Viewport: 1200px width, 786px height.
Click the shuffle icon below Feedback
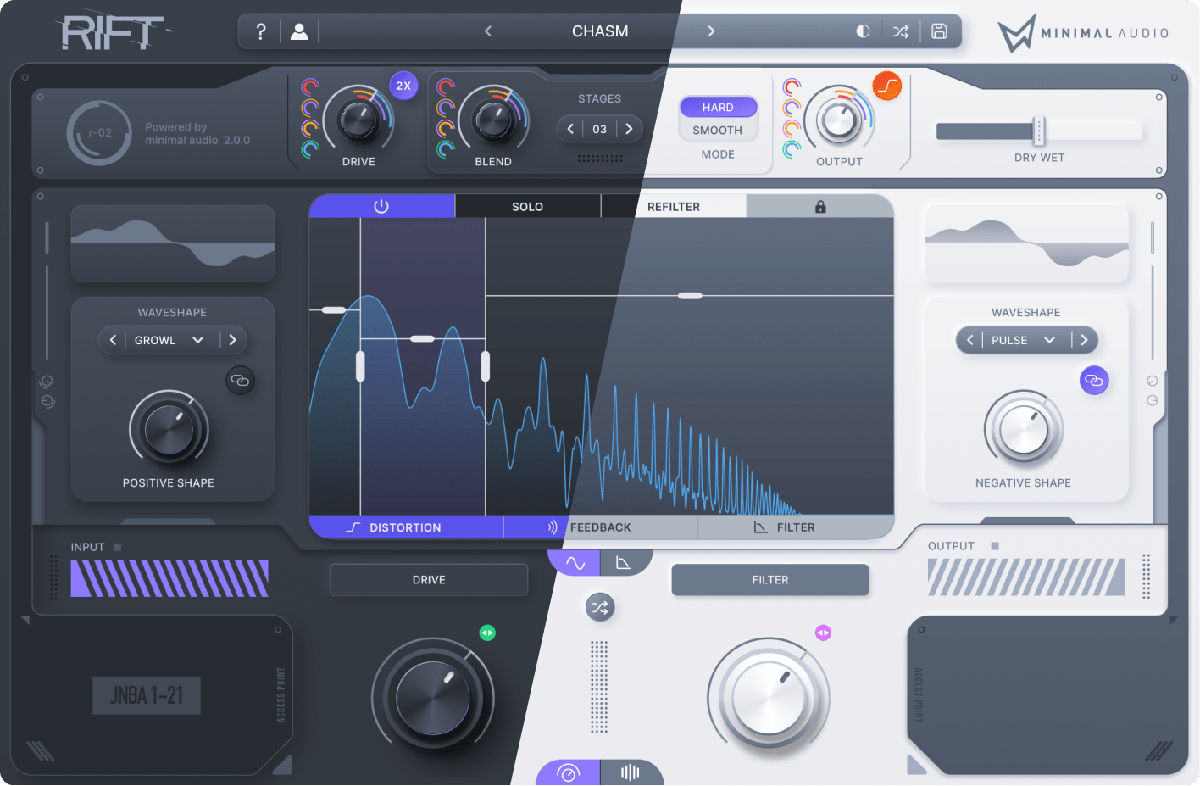pos(600,607)
